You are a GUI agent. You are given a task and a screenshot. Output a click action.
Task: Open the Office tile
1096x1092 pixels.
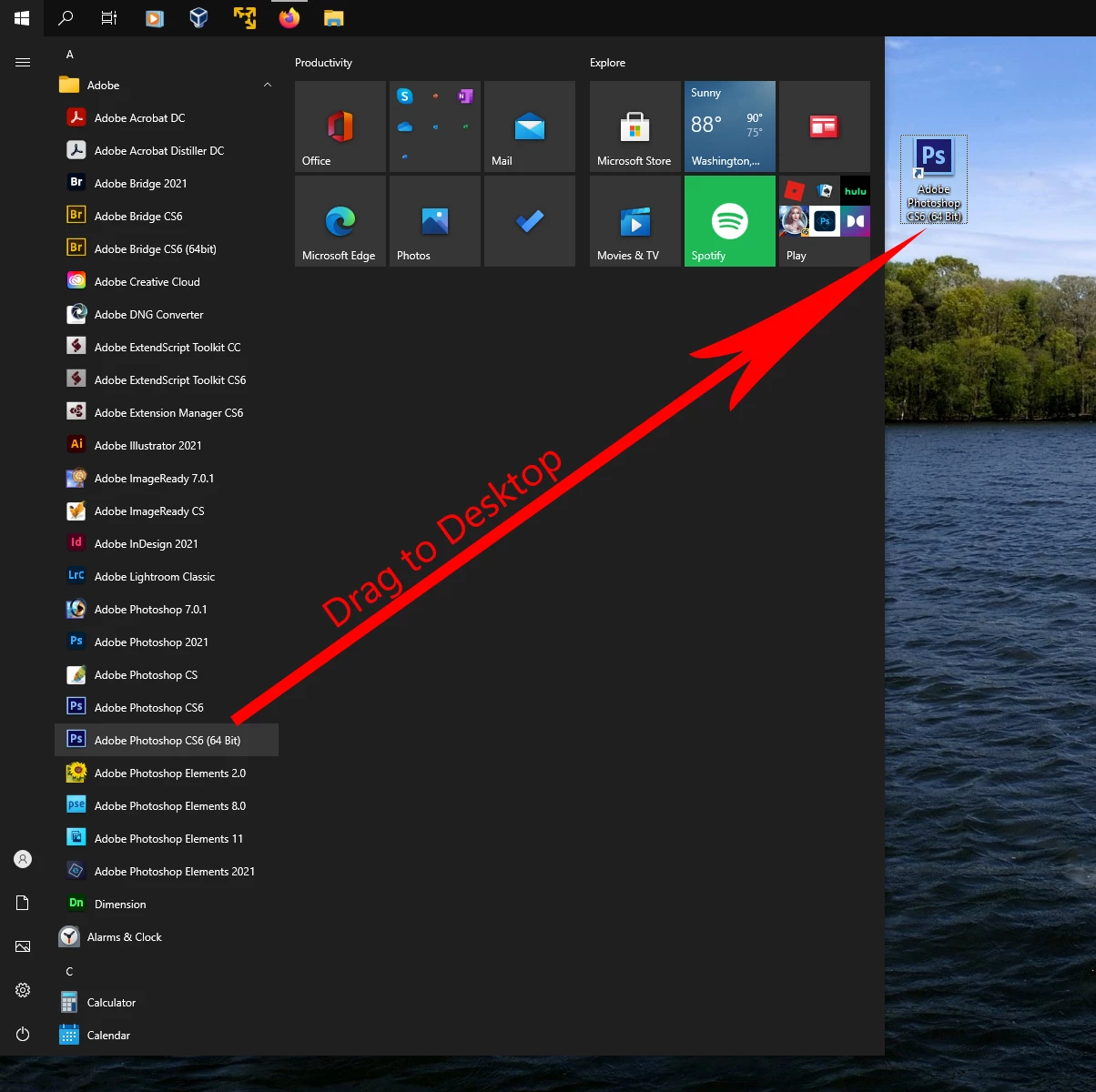[340, 126]
